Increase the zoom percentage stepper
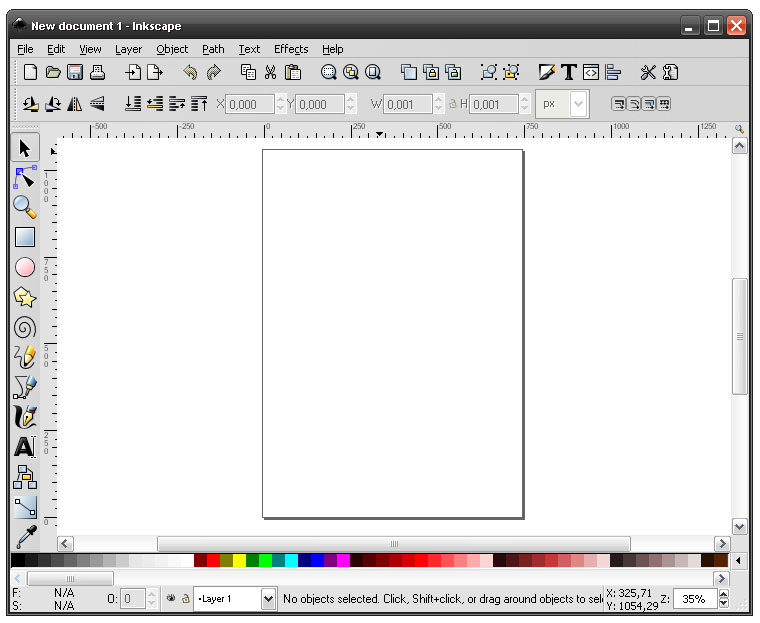Image resolution: width=760 pixels, height=623 pixels. point(724,594)
